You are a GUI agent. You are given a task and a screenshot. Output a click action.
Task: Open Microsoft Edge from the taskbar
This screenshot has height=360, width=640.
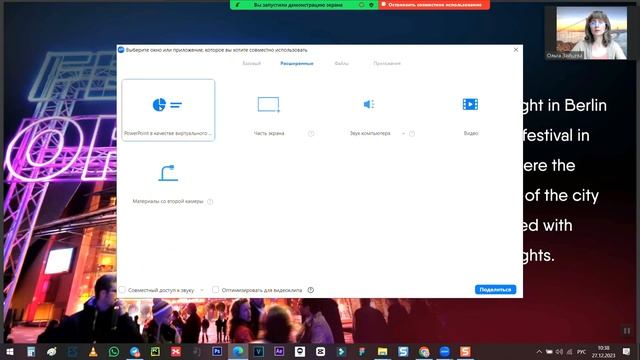(x=238, y=351)
